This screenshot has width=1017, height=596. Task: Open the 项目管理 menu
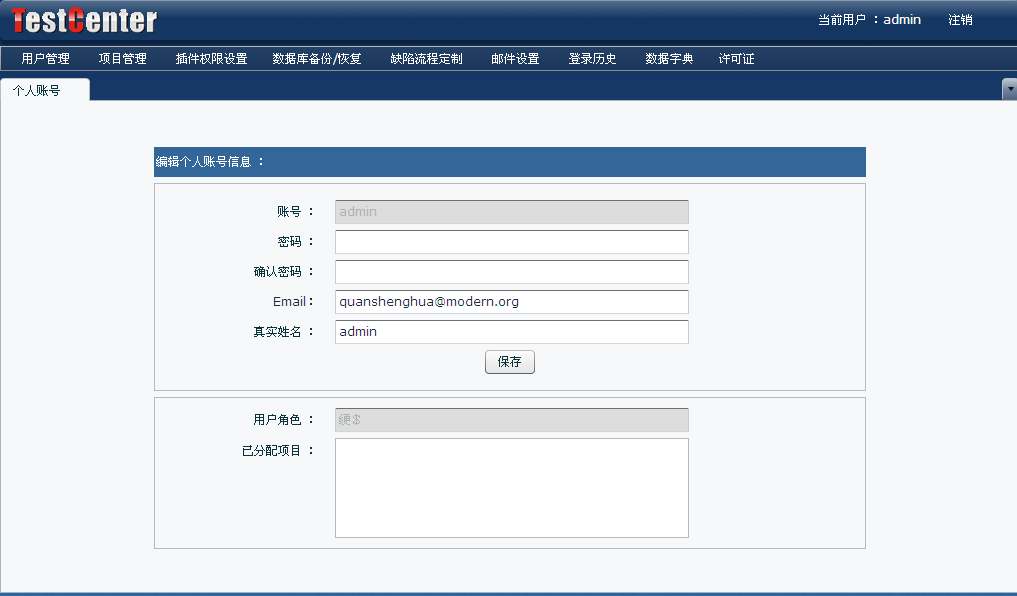[x=122, y=59]
